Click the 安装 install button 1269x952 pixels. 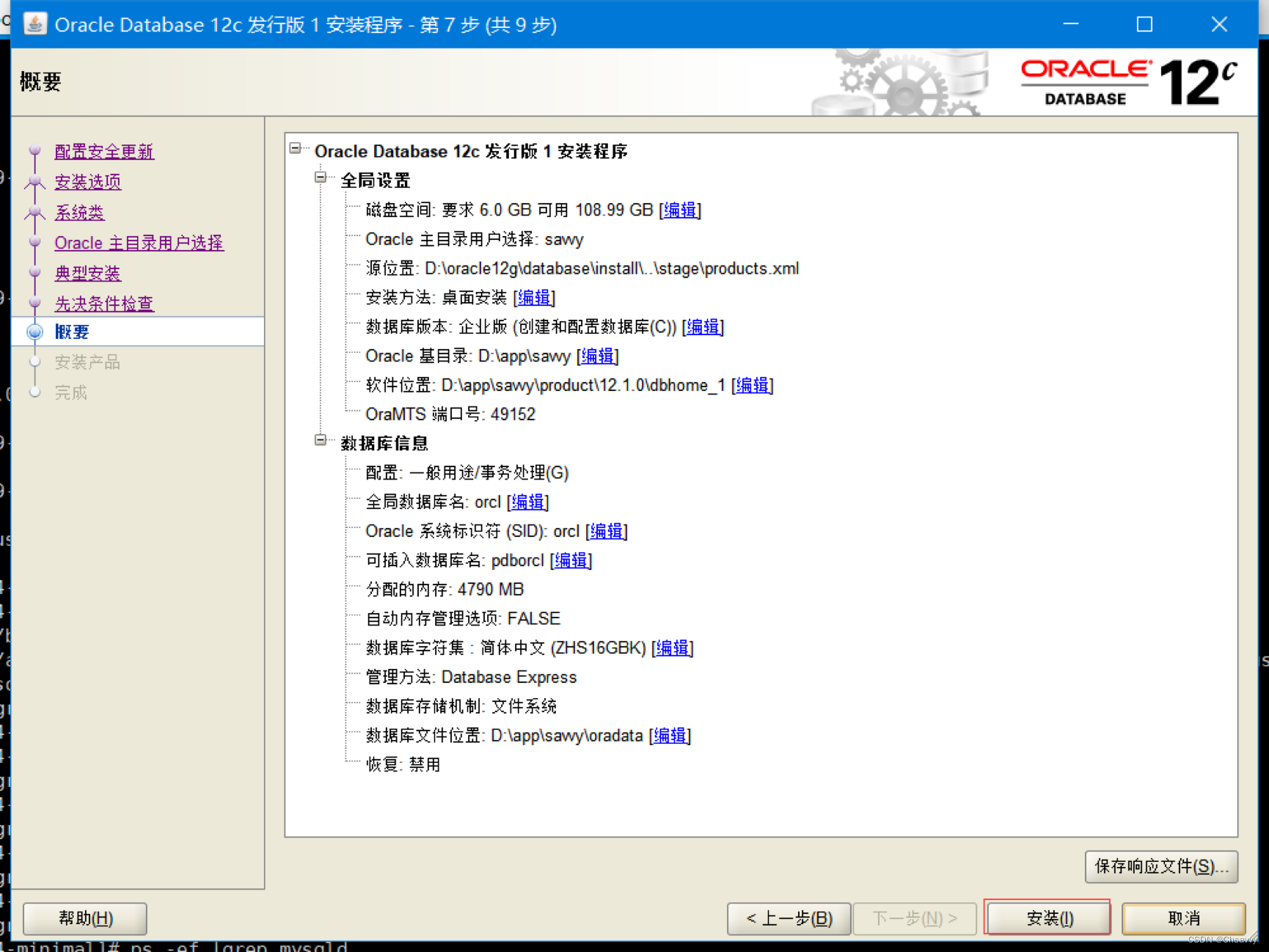(1047, 918)
